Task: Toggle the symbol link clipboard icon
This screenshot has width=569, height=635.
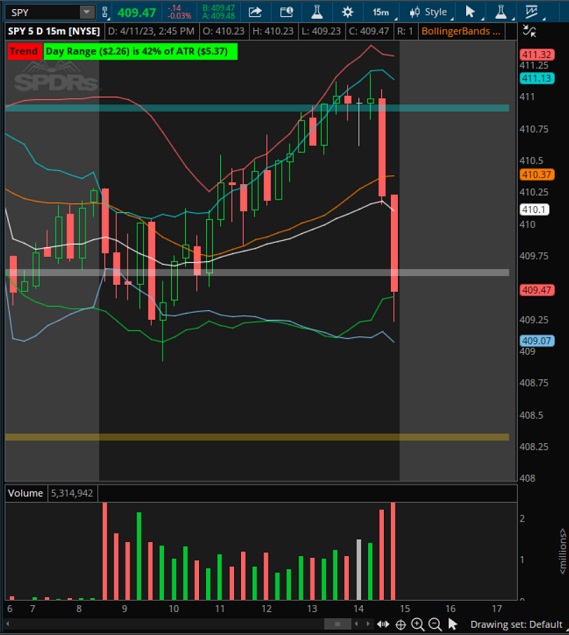Action: click(104, 12)
